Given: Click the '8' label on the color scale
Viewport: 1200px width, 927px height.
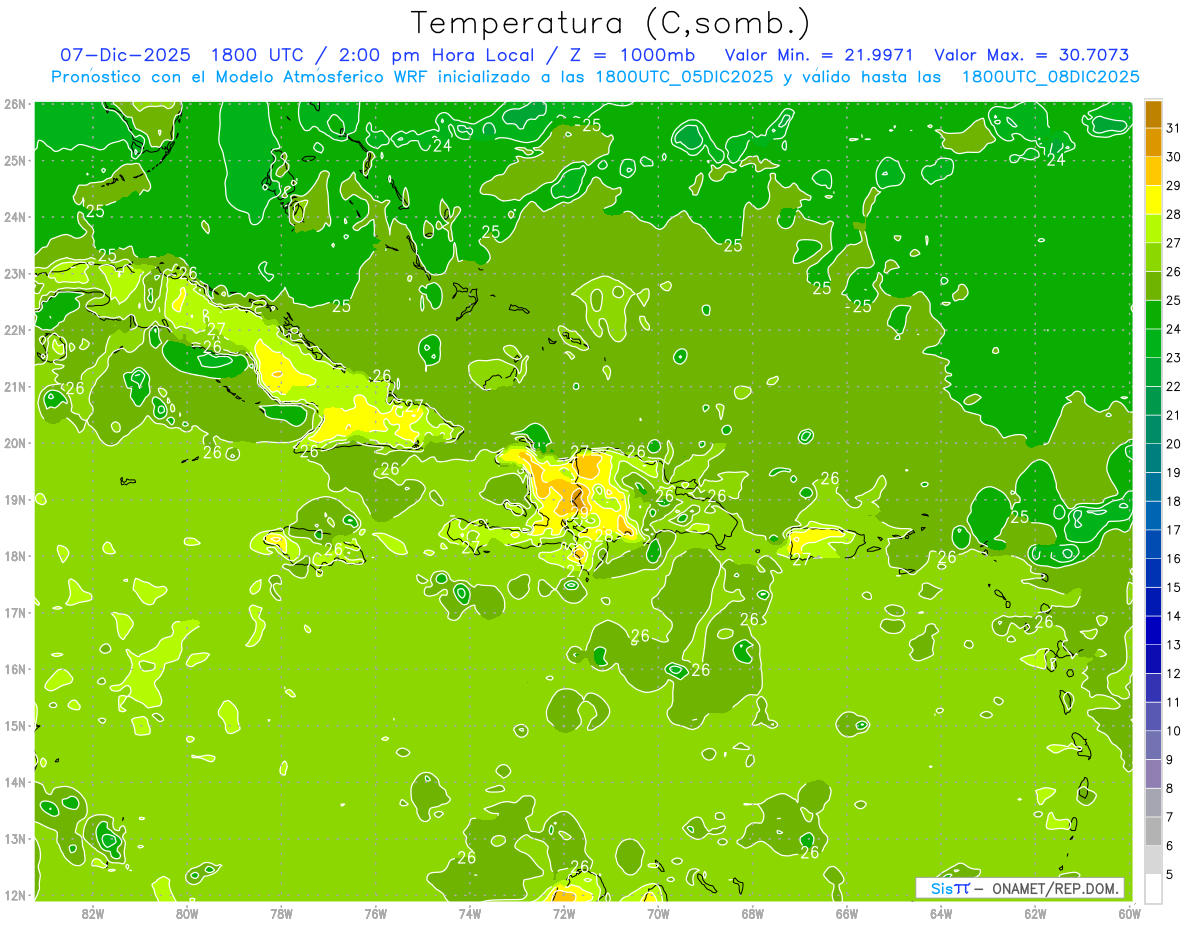Looking at the screenshot, I should 1170,788.
